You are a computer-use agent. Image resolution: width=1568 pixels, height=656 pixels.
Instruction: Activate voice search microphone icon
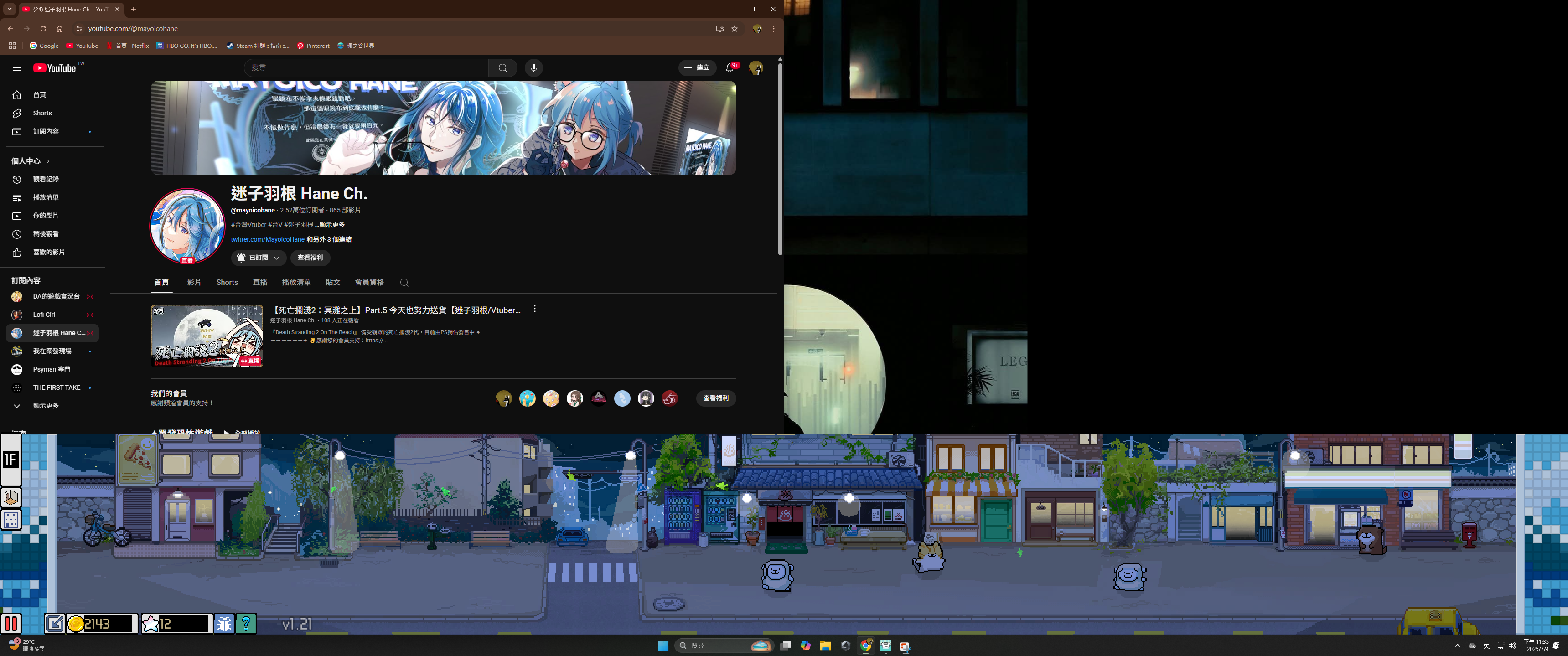(x=534, y=67)
